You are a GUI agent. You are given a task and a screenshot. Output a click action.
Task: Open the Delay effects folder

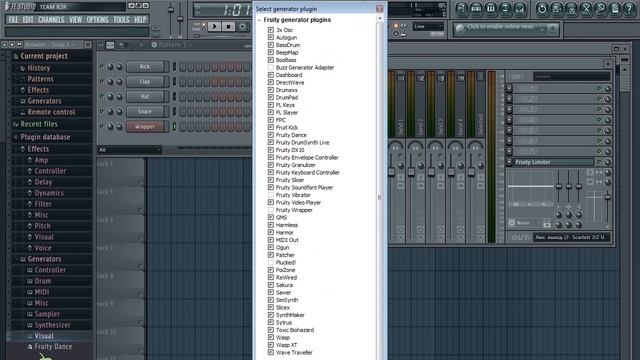(x=43, y=182)
